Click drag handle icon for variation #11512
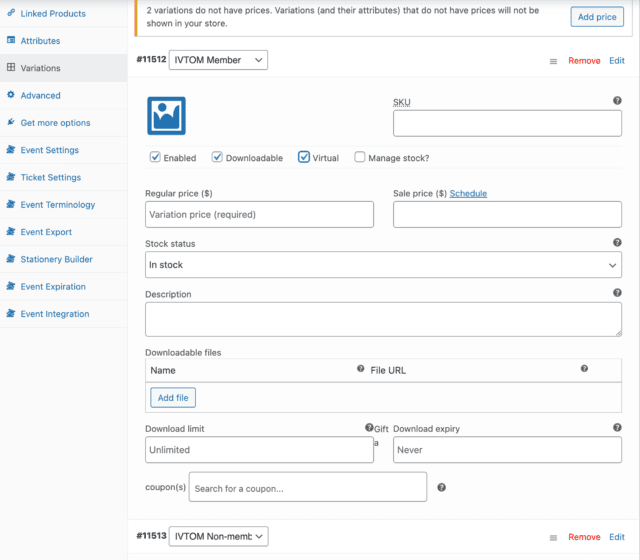640x560 pixels. coord(553,61)
